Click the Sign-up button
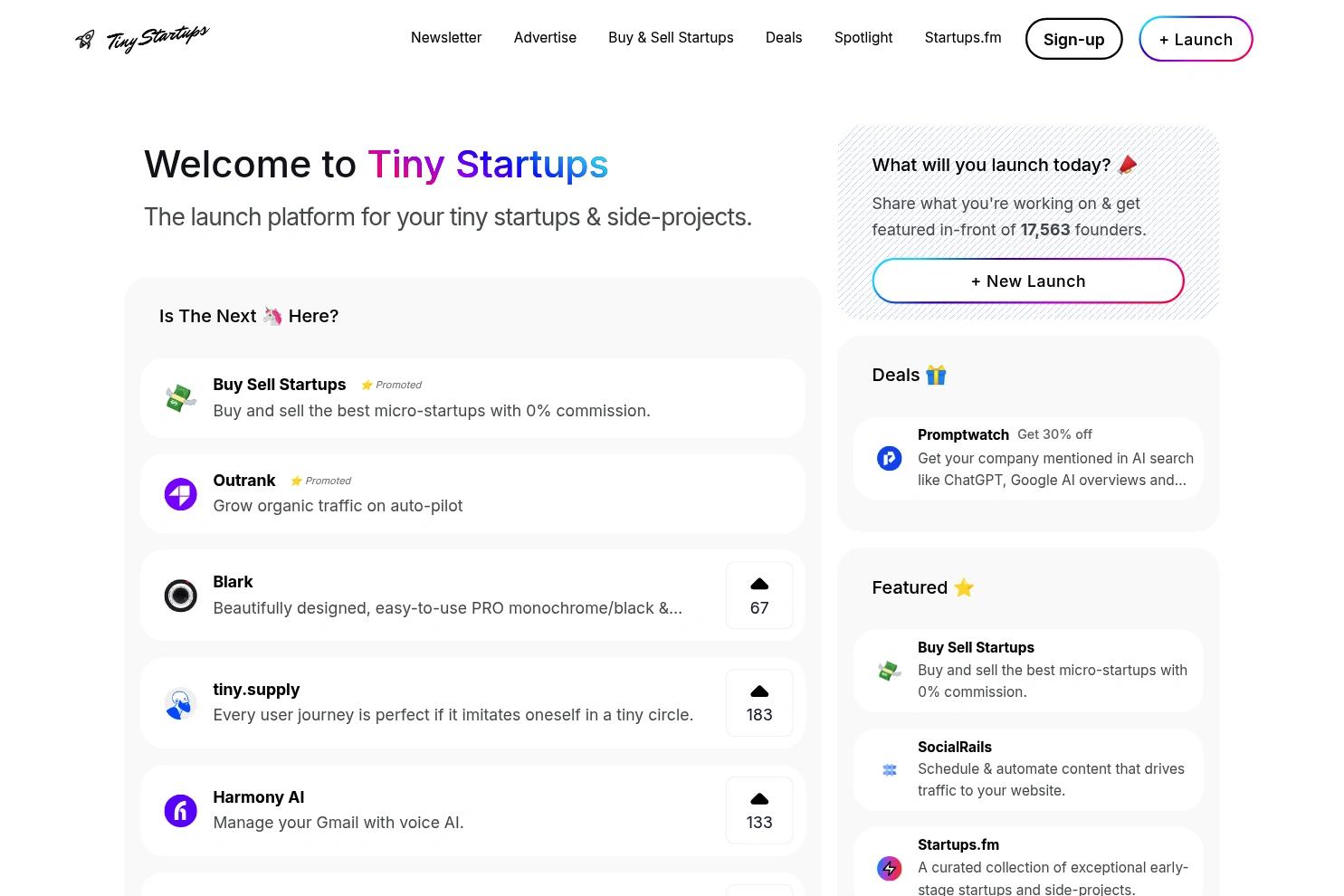 click(x=1074, y=39)
